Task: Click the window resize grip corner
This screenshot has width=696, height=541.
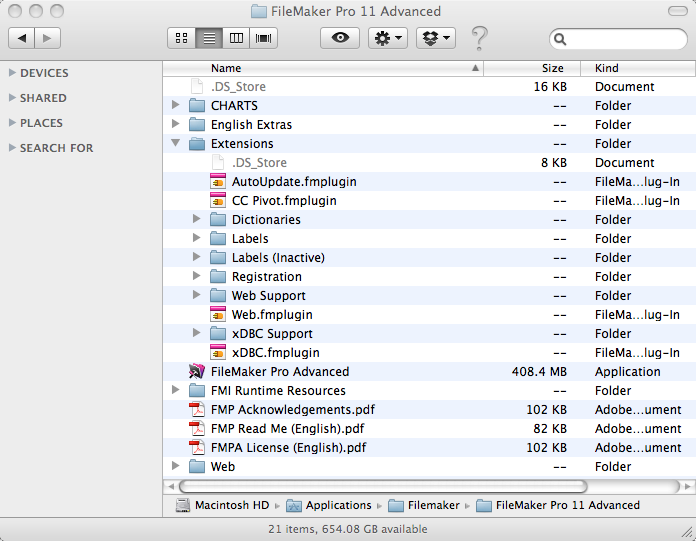Action: click(x=687, y=531)
